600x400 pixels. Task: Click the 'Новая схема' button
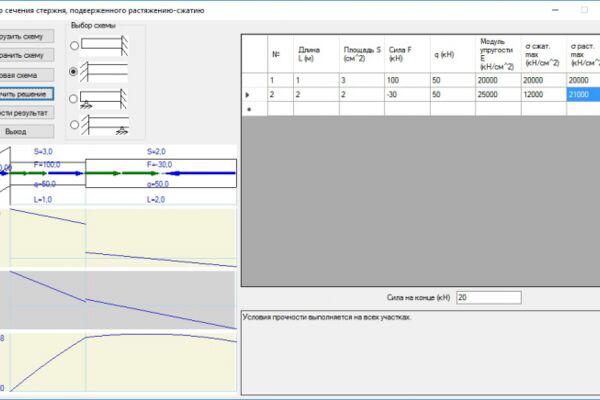point(27,75)
